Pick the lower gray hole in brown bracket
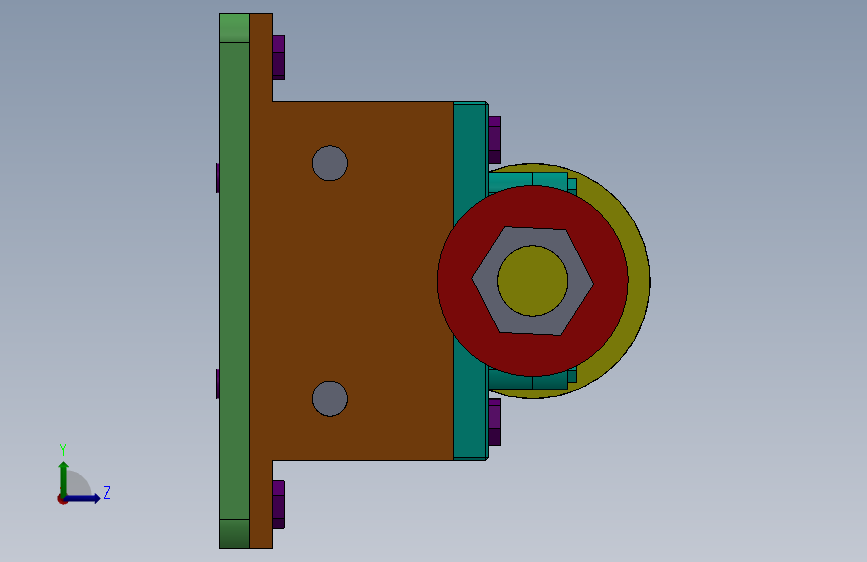This screenshot has width=867, height=562. pos(330,399)
